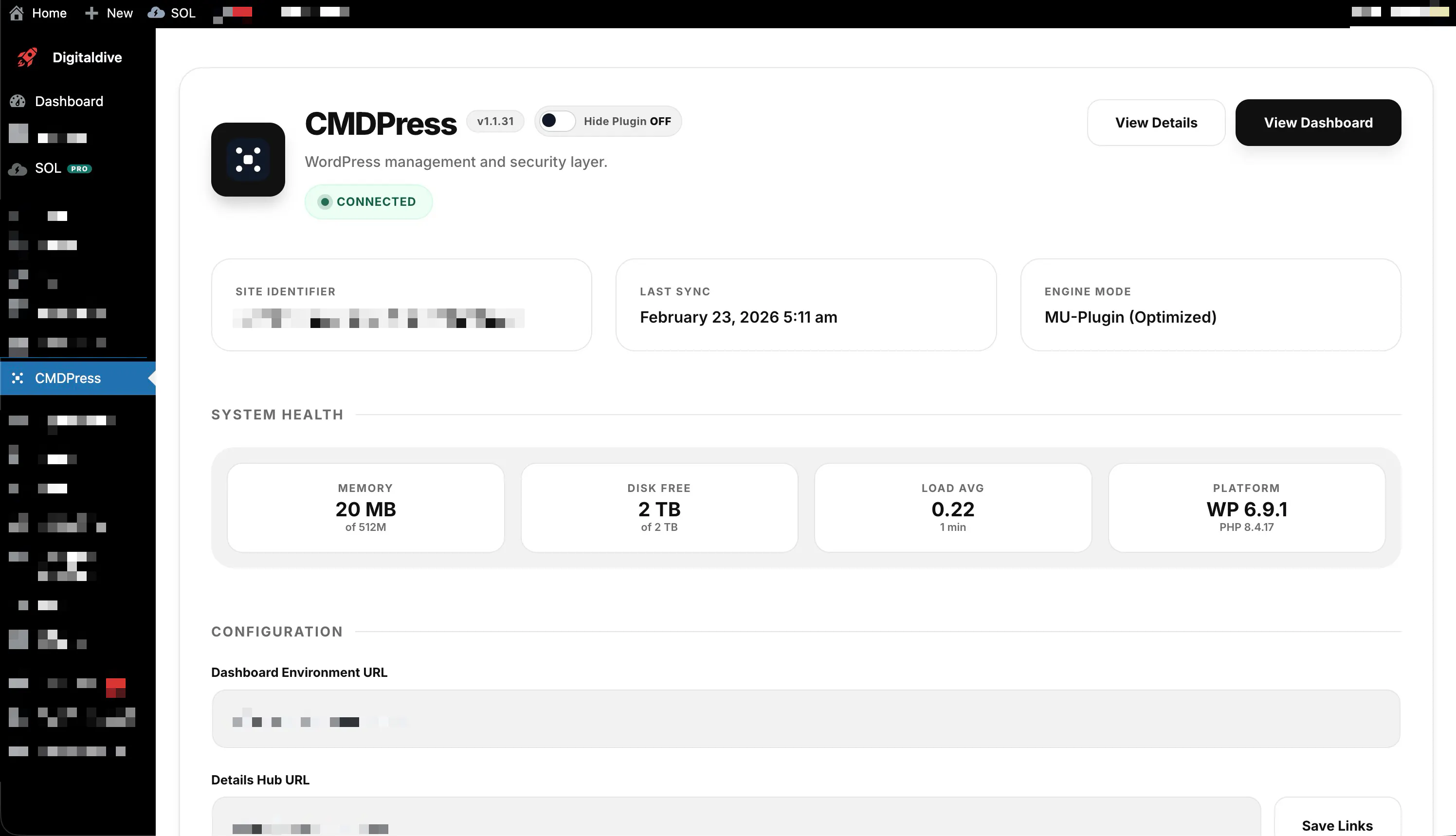The image size is (1456, 836).
Task: Click the 'of 512M' memory limit text
Action: (x=366, y=527)
